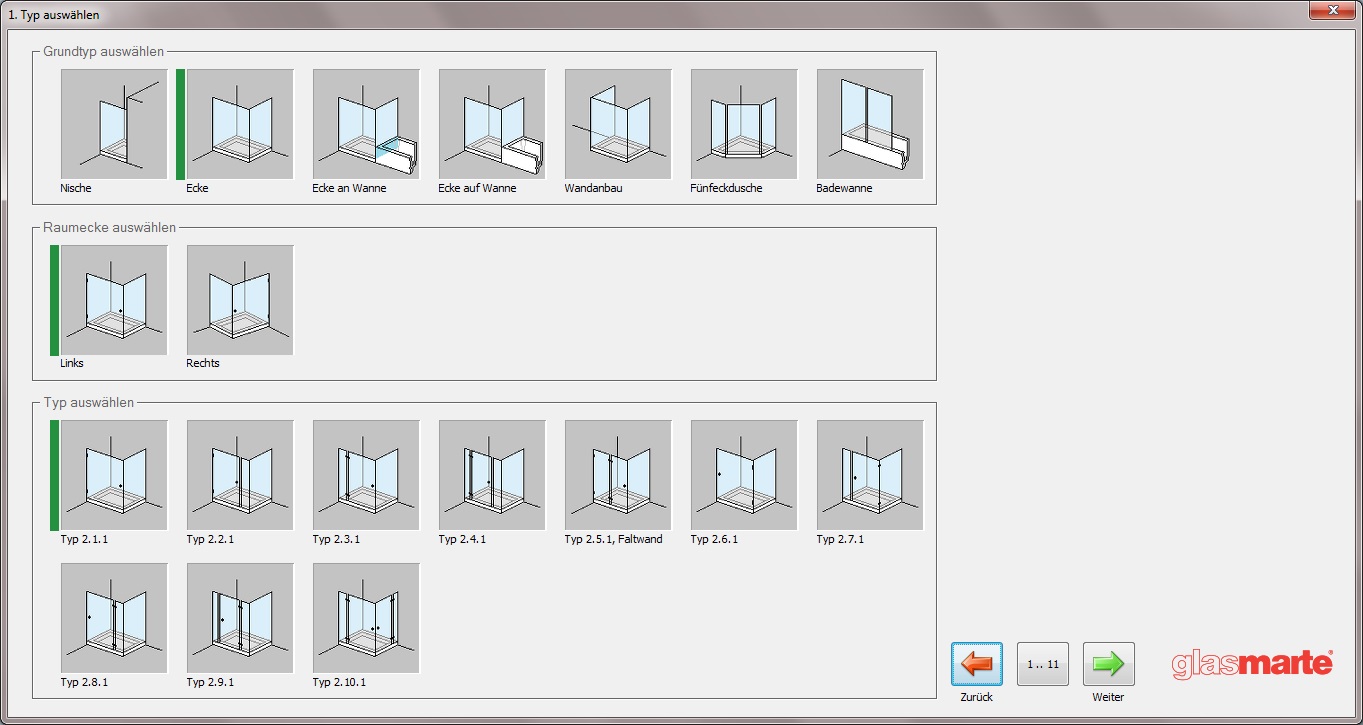Pick the Ecke auf Wanne option
Screen dimensions: 1363x725
(x=492, y=124)
